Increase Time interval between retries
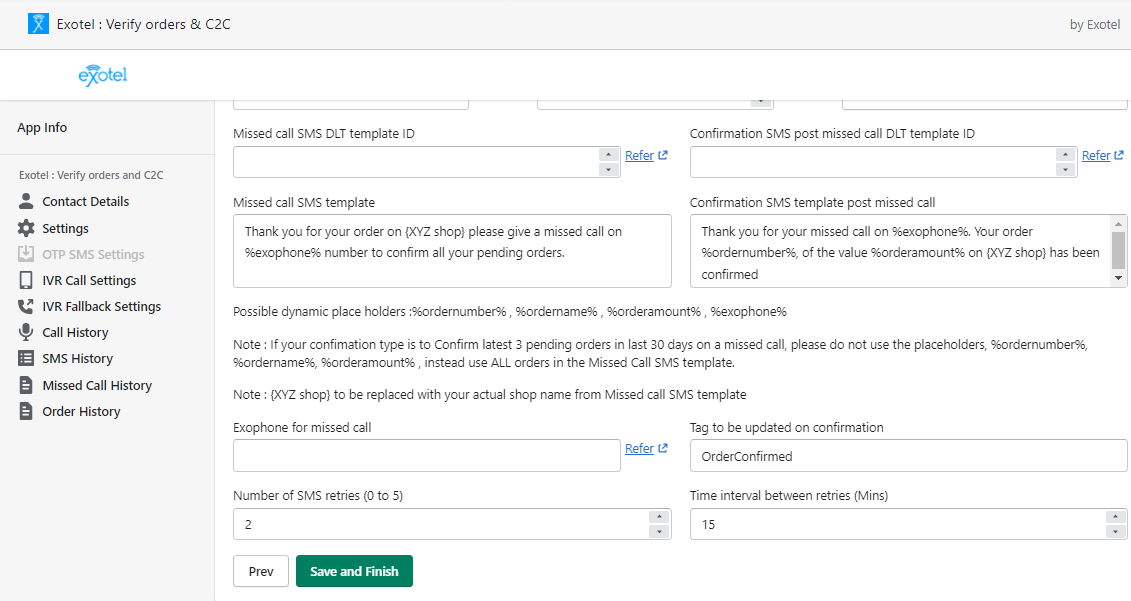The height and width of the screenshot is (601, 1131). 1115,517
